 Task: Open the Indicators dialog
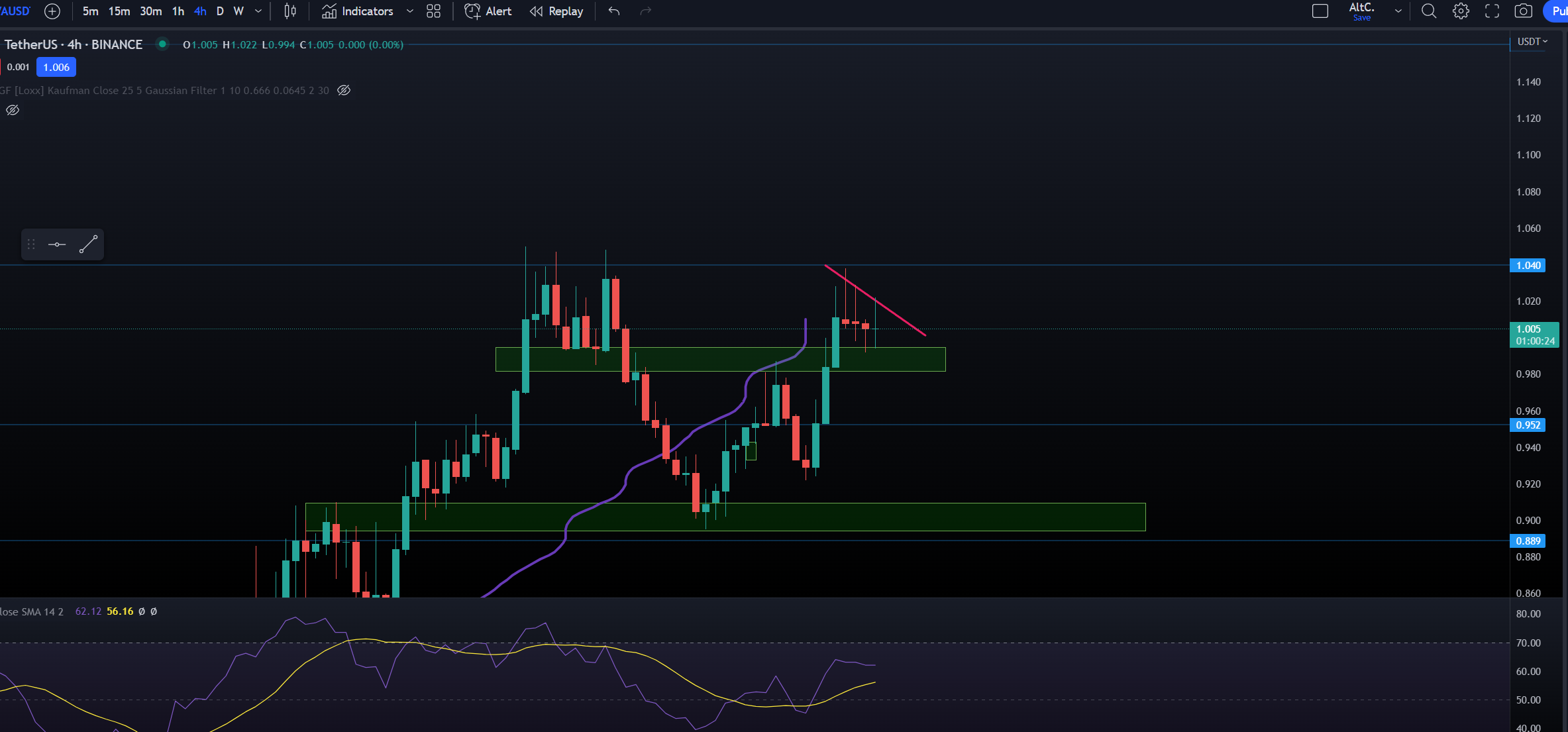click(358, 11)
